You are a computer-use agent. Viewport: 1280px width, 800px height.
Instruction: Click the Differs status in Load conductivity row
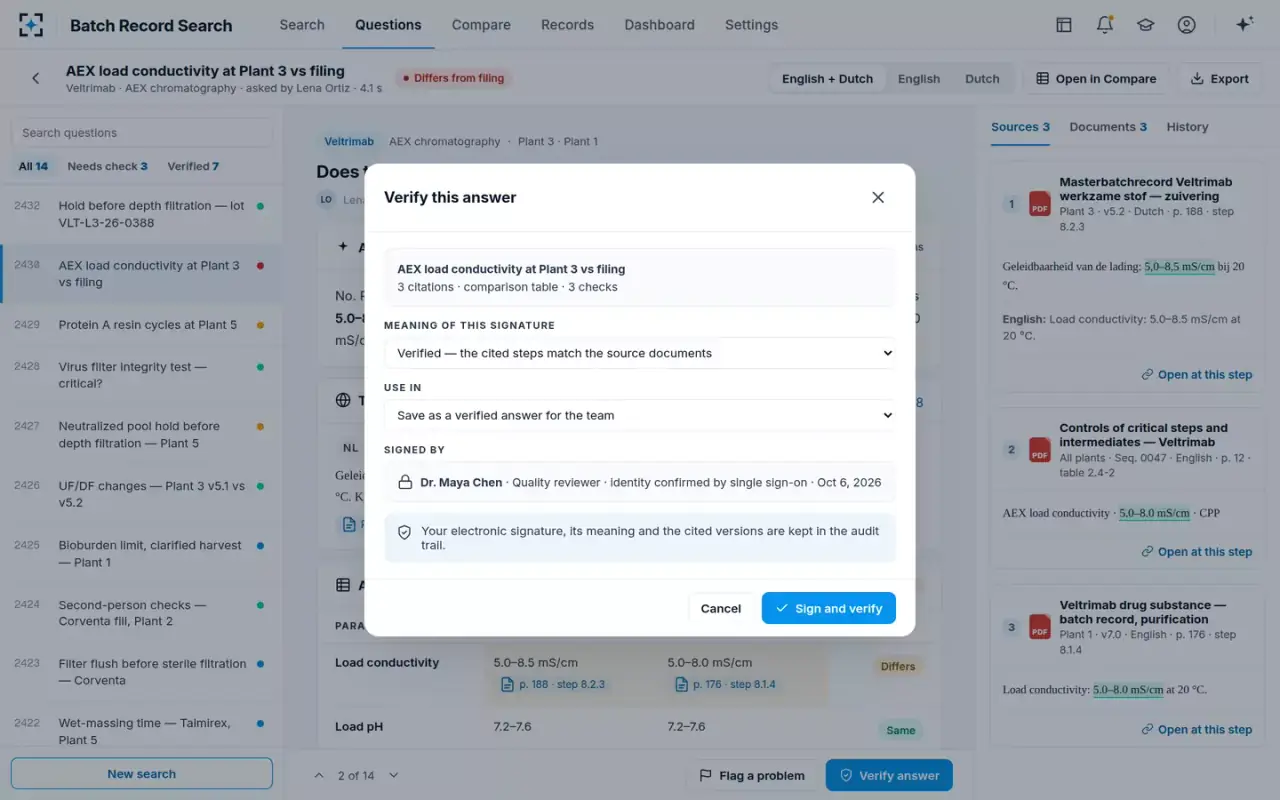(898, 666)
